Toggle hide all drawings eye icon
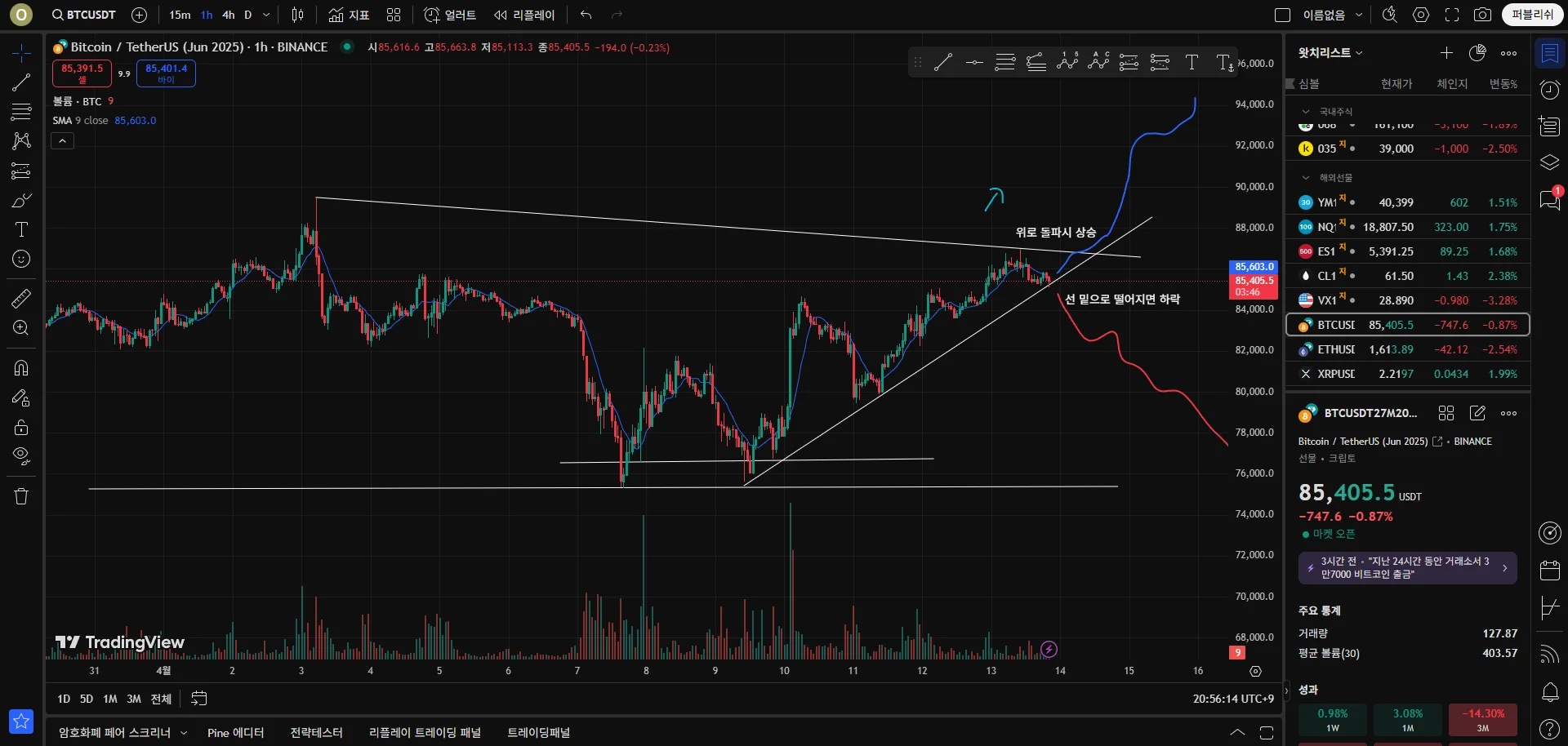The height and width of the screenshot is (746, 1568). pyautogui.click(x=21, y=455)
